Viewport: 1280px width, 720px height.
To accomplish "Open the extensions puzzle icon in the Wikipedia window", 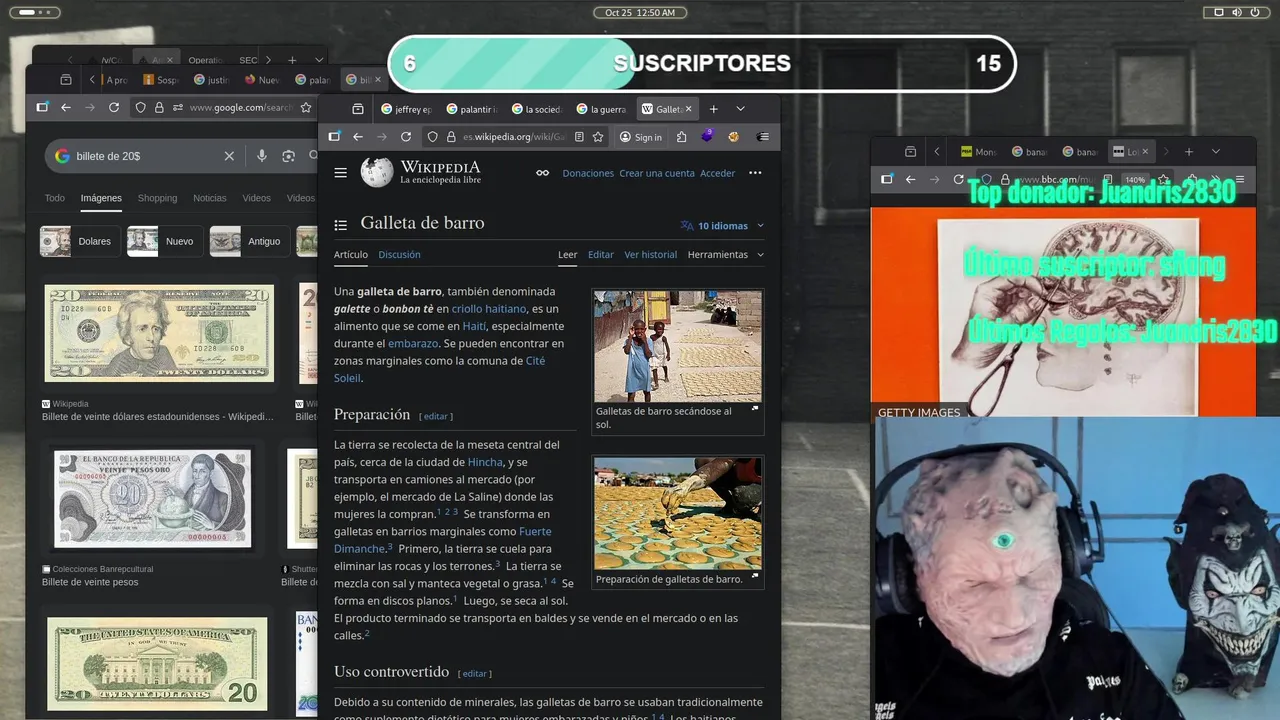I will coord(681,137).
